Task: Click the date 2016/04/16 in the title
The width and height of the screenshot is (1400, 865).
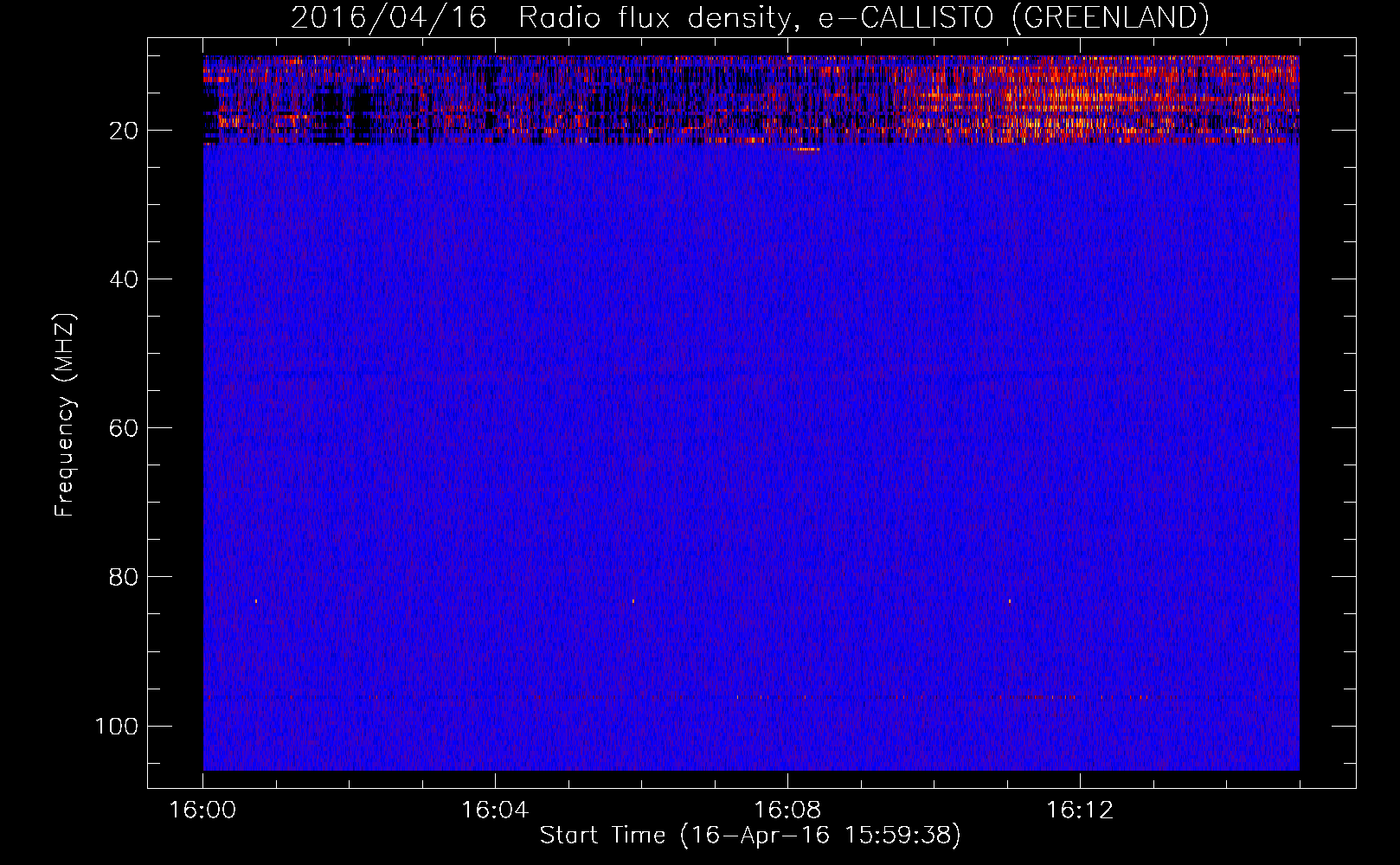Action: point(389,18)
